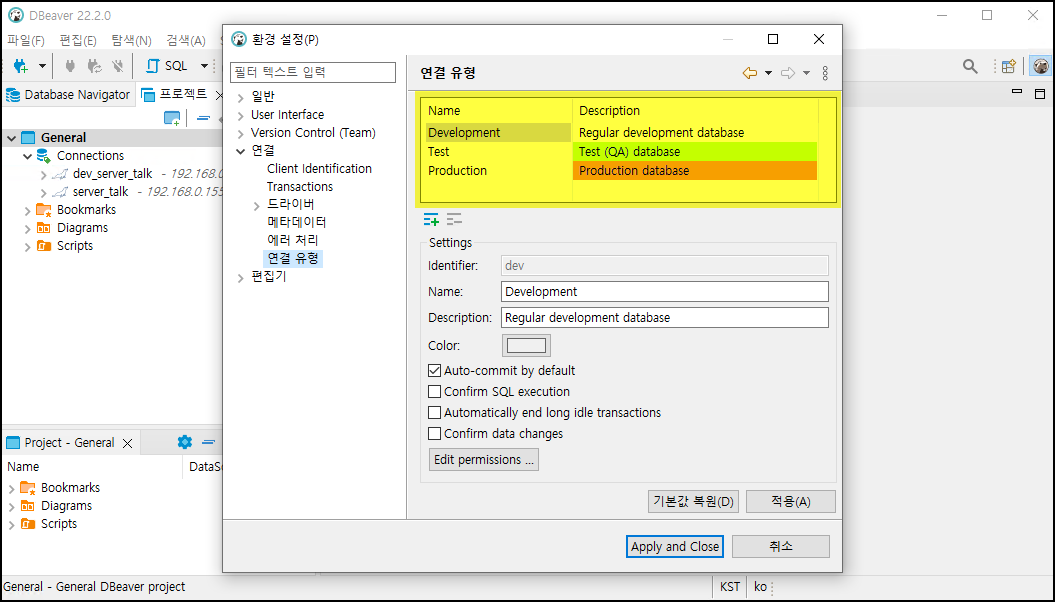This screenshot has width=1055, height=602.
Task: Expand the 일반 preferences category
Action: [x=240, y=98]
